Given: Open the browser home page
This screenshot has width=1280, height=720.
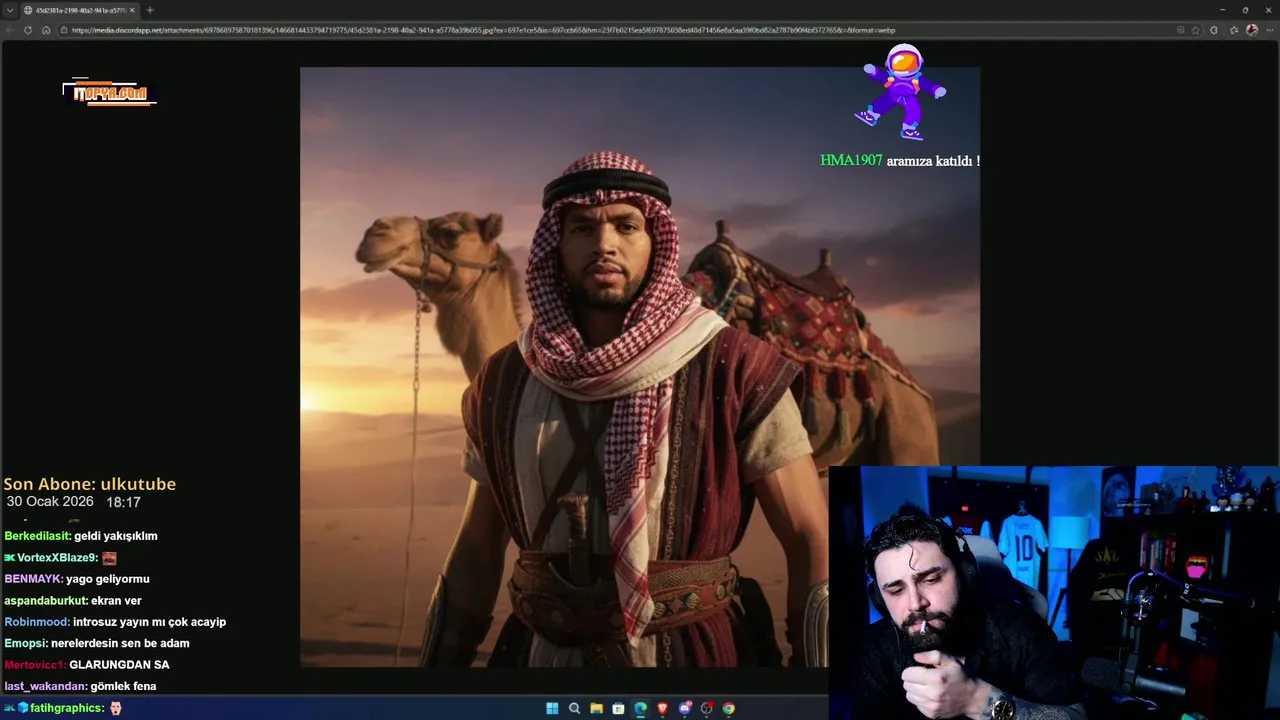Looking at the screenshot, I should click(46, 30).
